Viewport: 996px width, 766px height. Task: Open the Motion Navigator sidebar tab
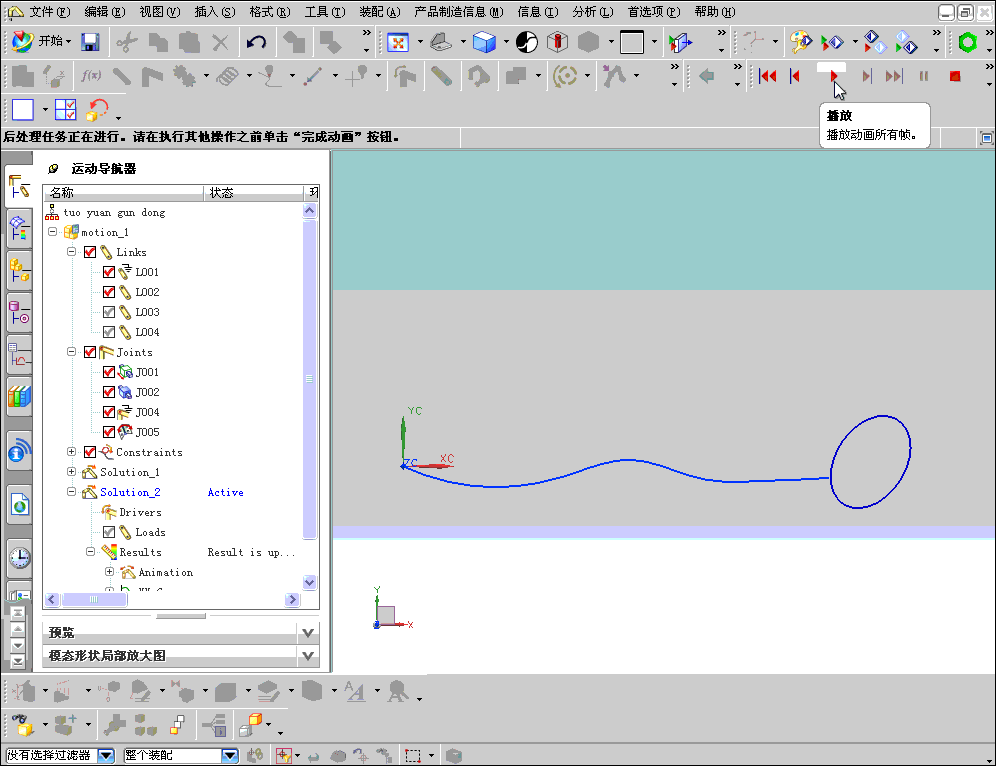tap(18, 186)
